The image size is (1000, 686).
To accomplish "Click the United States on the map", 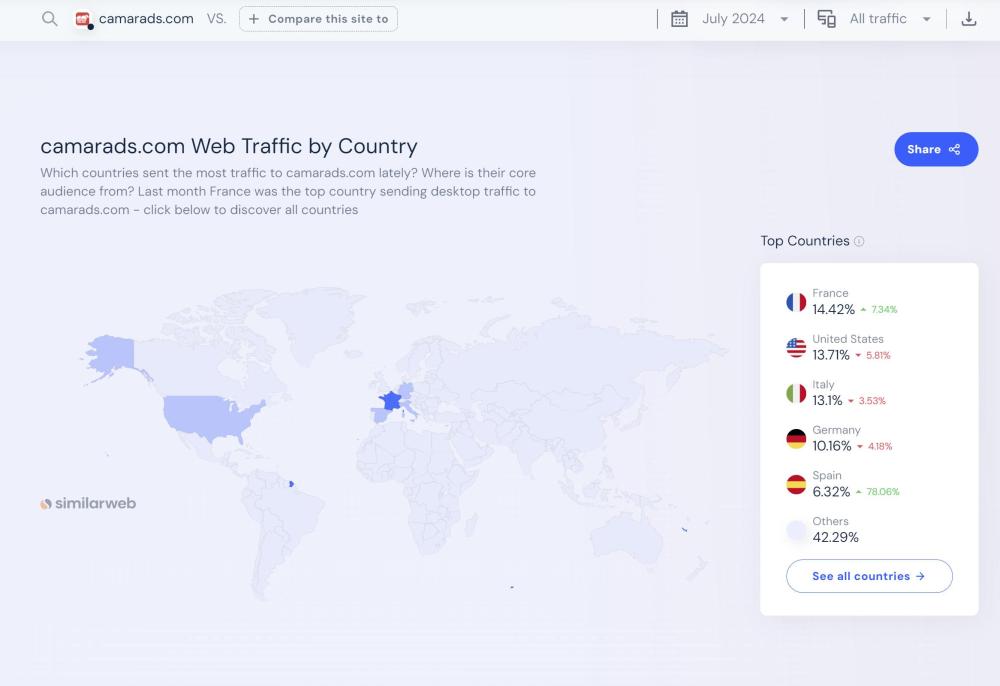I will point(205,417).
